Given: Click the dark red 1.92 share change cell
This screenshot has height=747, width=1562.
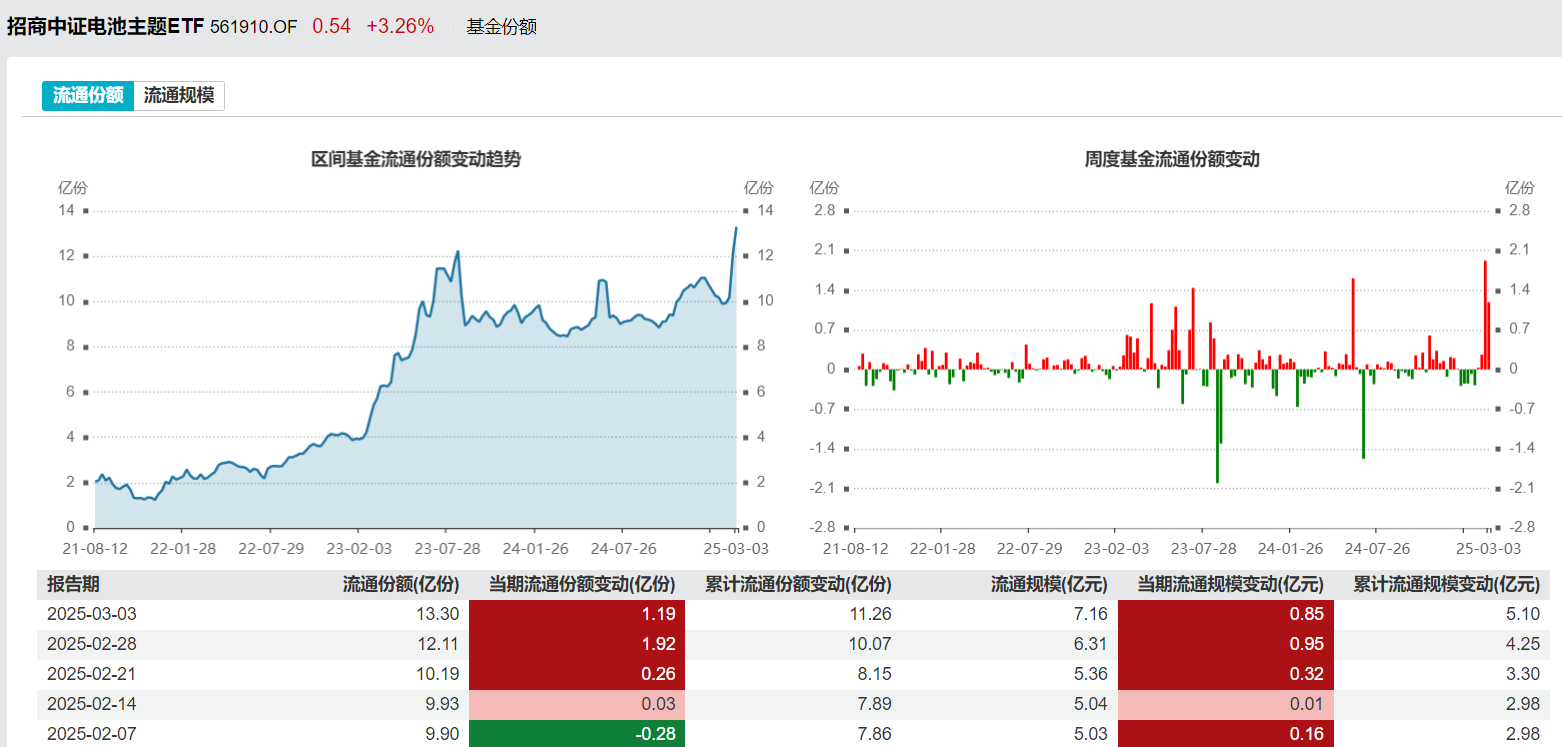Looking at the screenshot, I should (x=576, y=644).
